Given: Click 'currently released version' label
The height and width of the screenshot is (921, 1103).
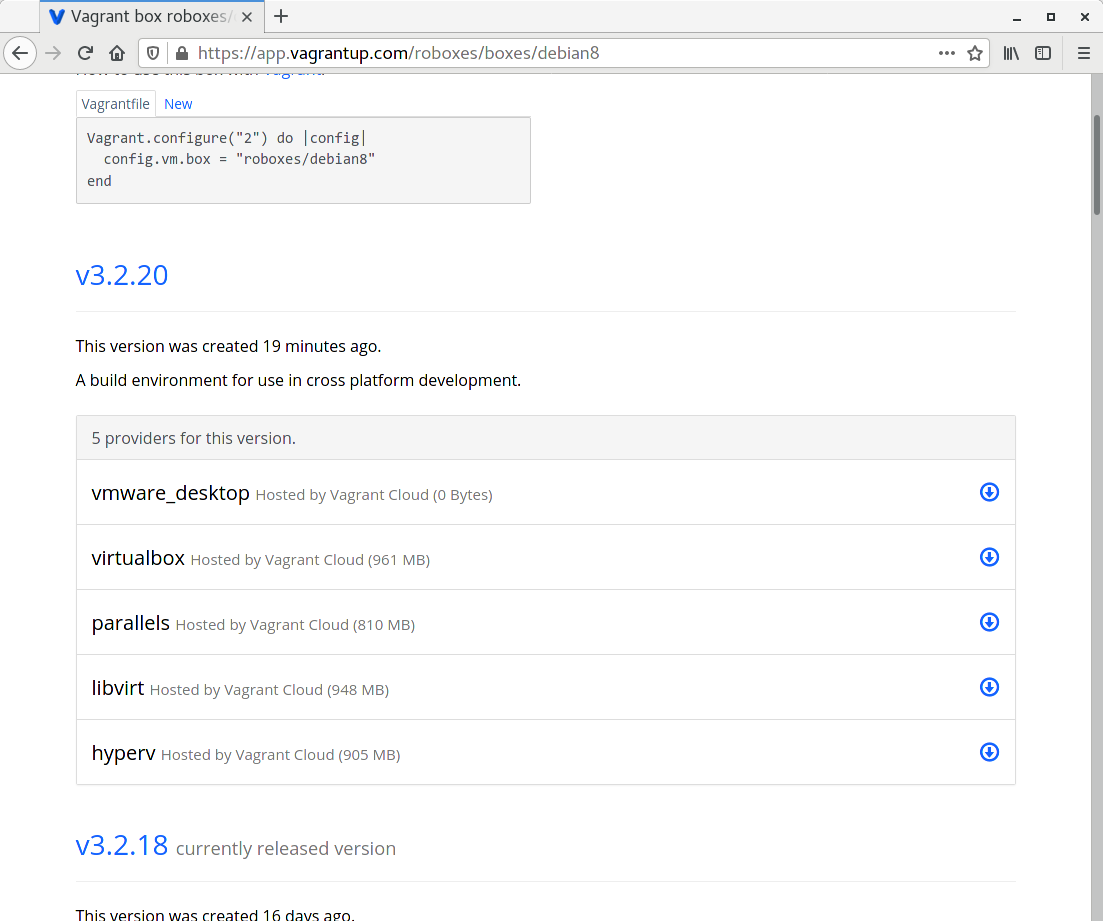Looking at the screenshot, I should [x=286, y=849].
